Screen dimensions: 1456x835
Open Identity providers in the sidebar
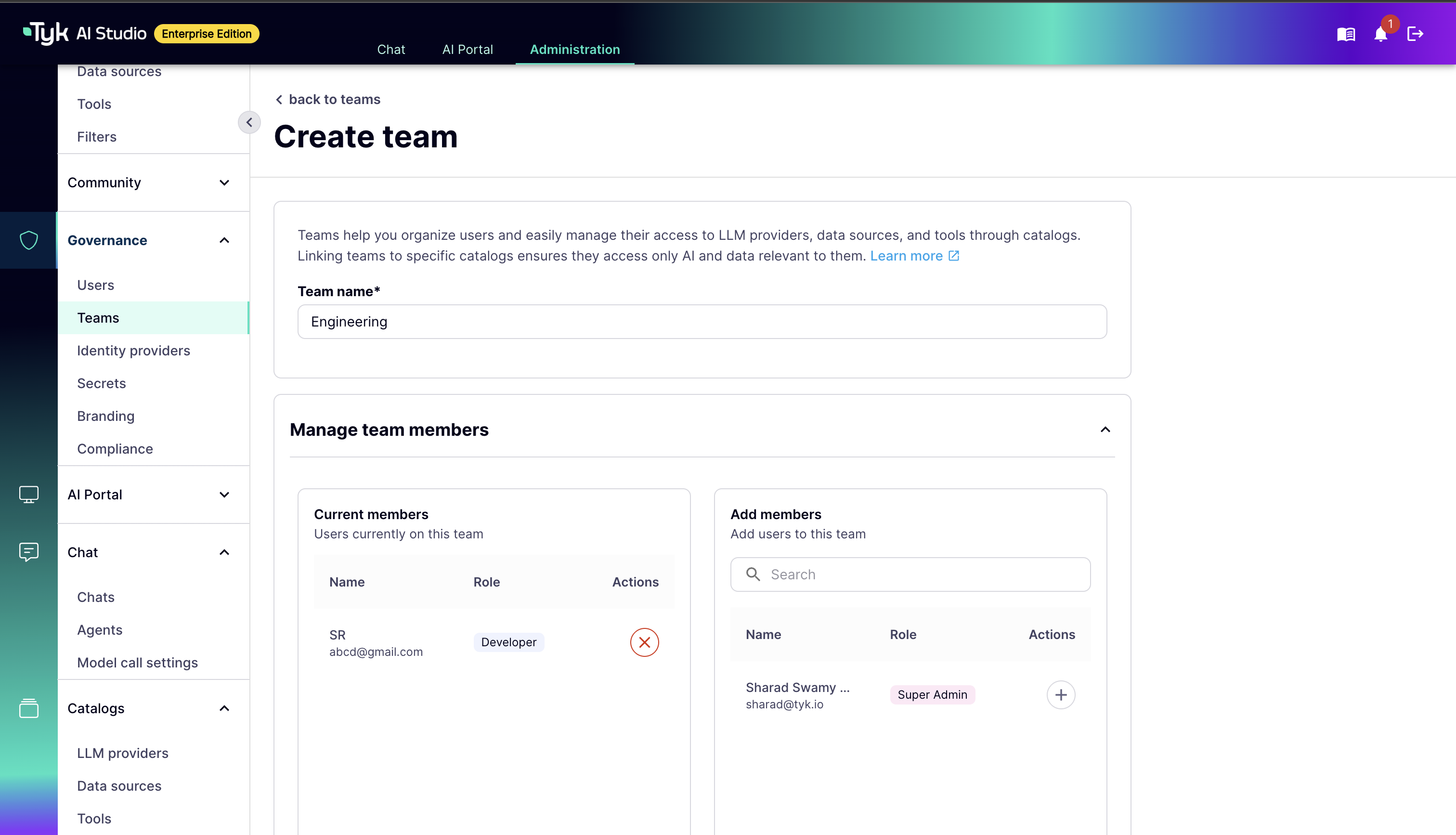pos(133,351)
